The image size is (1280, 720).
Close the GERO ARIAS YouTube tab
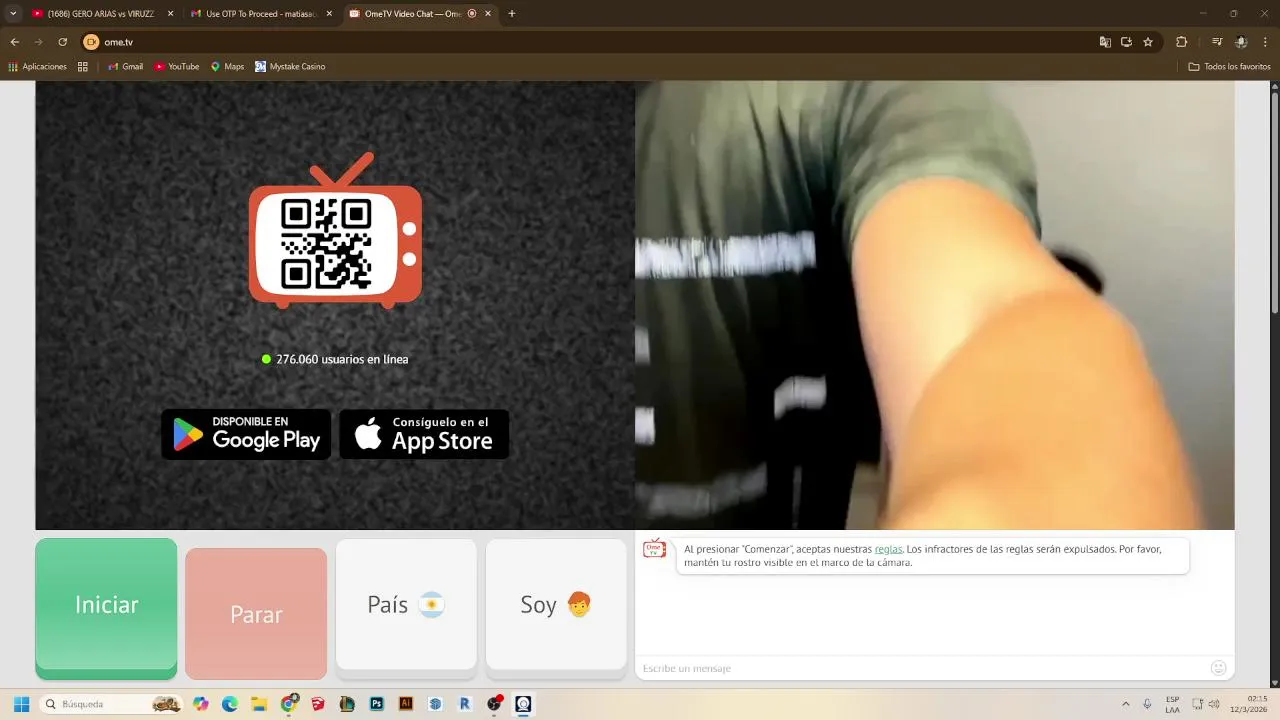[x=170, y=14]
